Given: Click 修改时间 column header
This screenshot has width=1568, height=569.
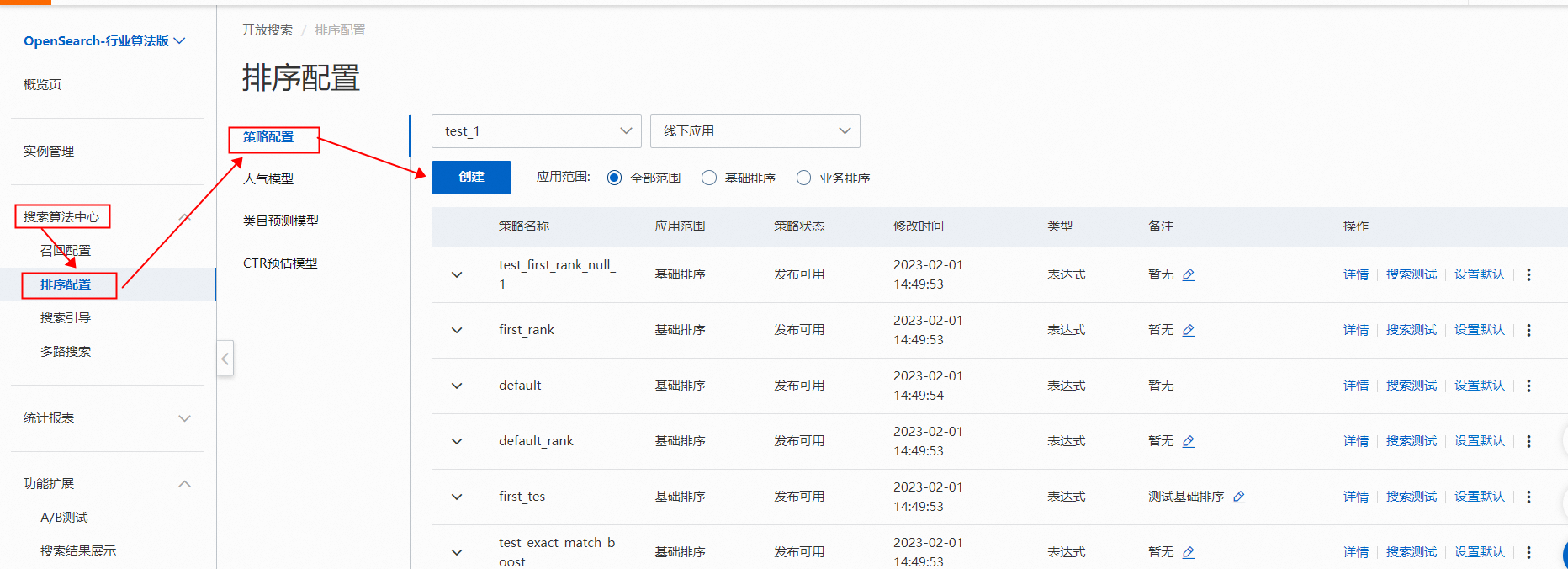Looking at the screenshot, I should pyautogui.click(x=919, y=226).
